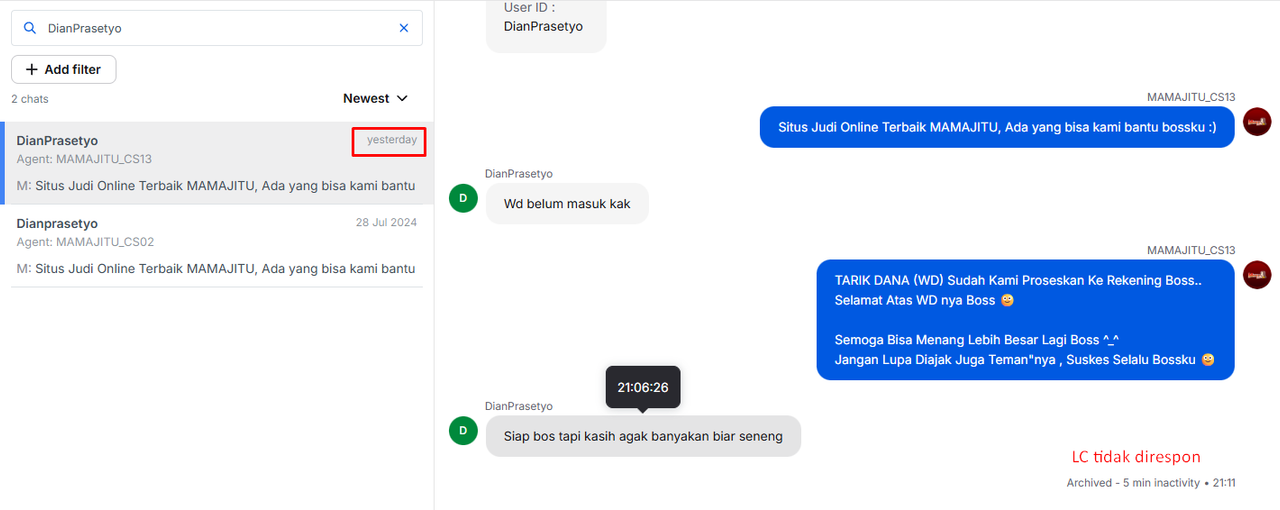
Task: Clear the search field with the X
Action: pos(404,28)
